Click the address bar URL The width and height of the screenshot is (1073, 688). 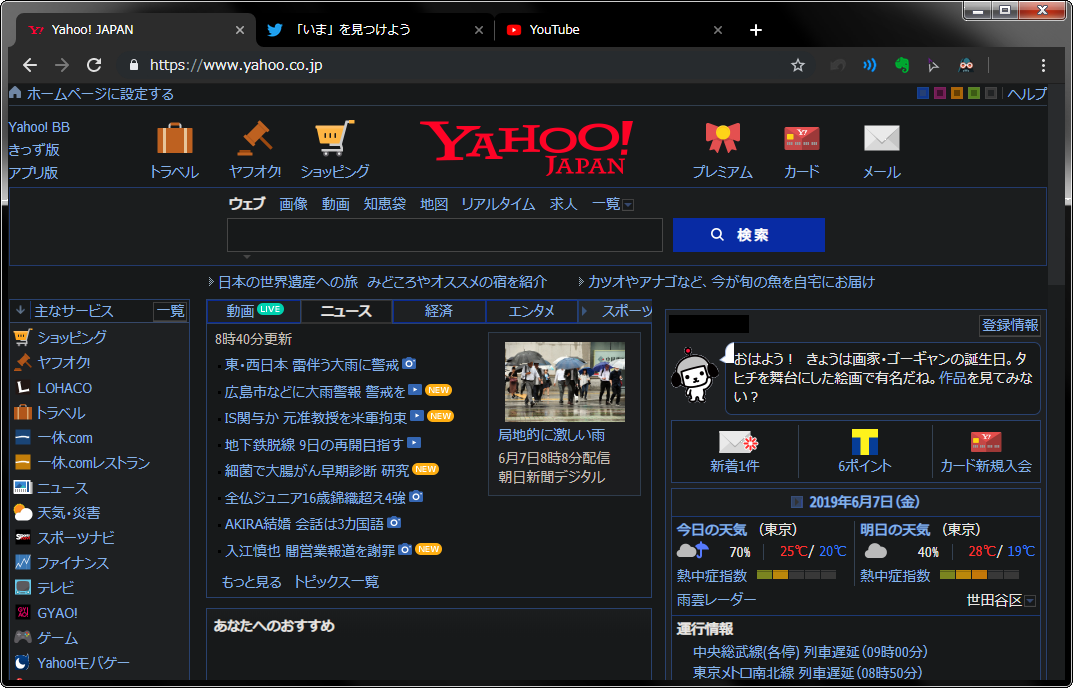pos(236,65)
